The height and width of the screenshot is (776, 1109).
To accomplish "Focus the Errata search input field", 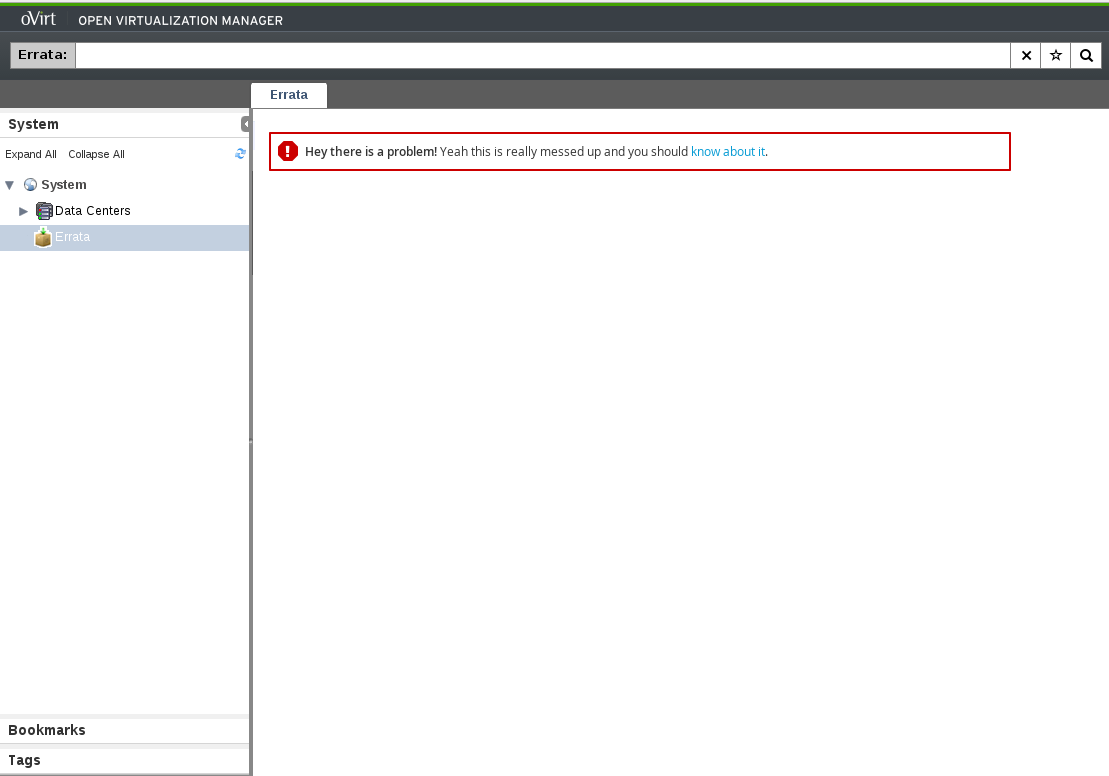I will pyautogui.click(x=542, y=56).
